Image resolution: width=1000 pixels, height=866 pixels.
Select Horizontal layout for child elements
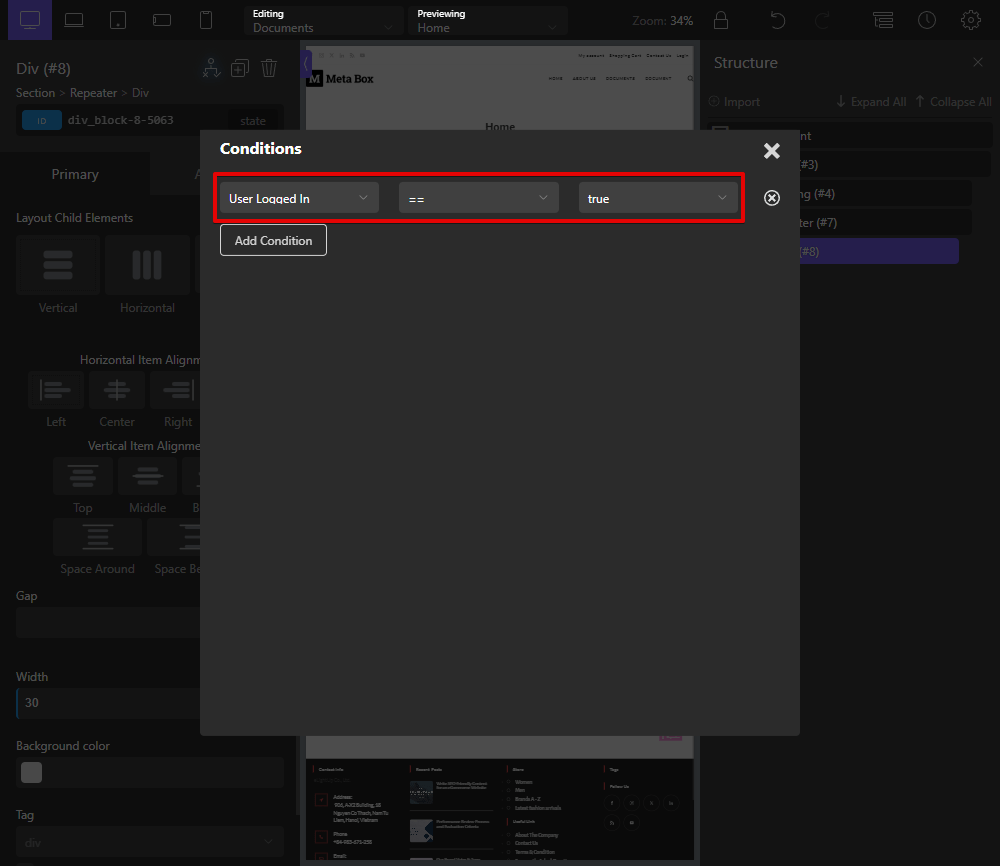pyautogui.click(x=147, y=265)
